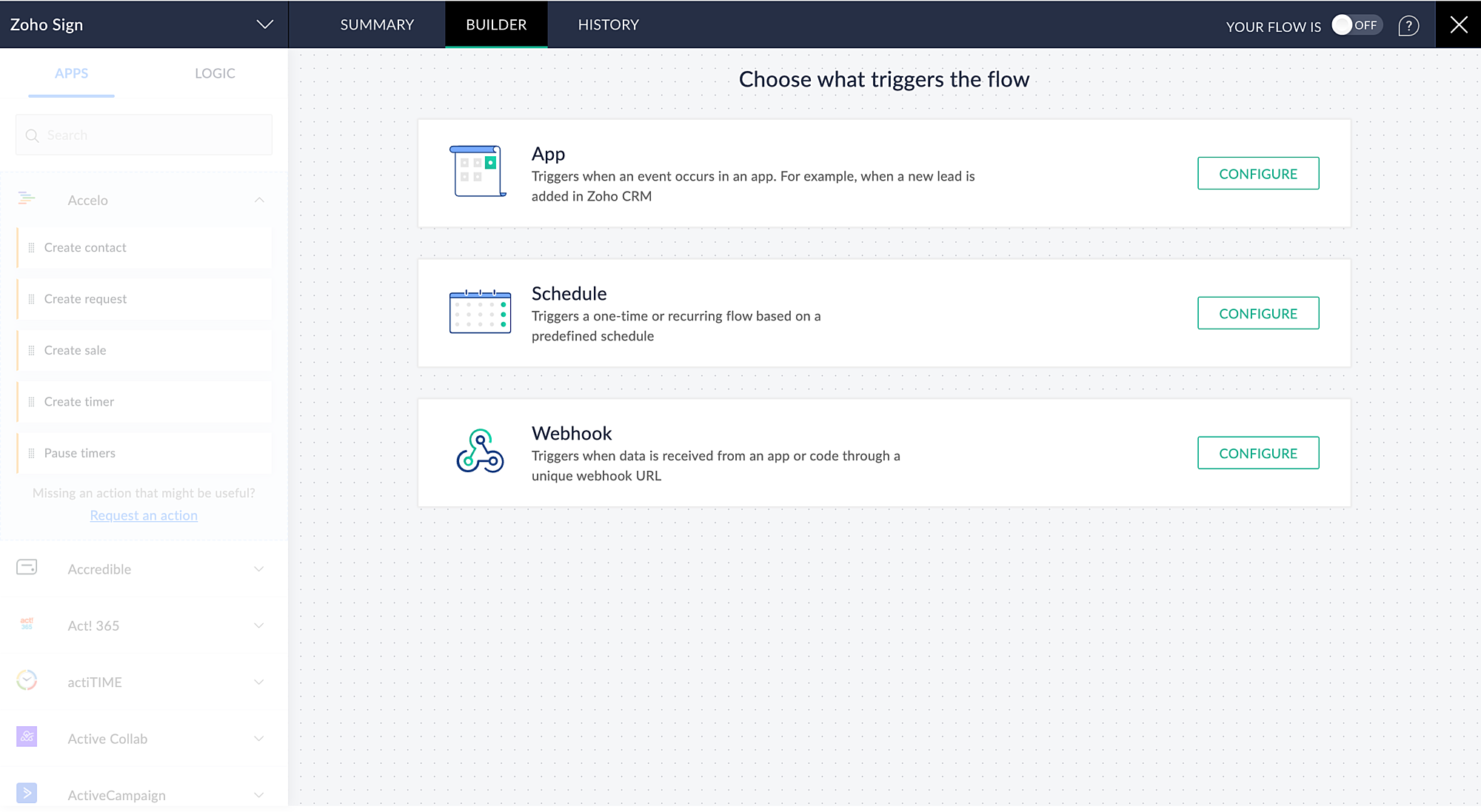
Task: Configure the Webhook trigger
Action: point(1257,453)
